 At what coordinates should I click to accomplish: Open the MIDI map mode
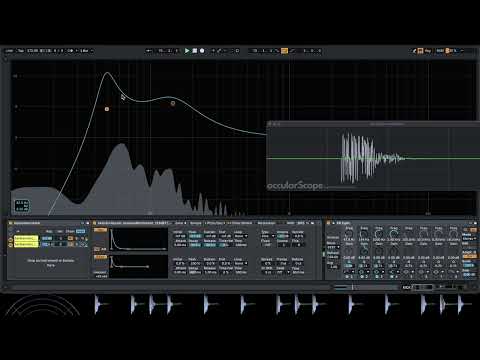pos(440,51)
